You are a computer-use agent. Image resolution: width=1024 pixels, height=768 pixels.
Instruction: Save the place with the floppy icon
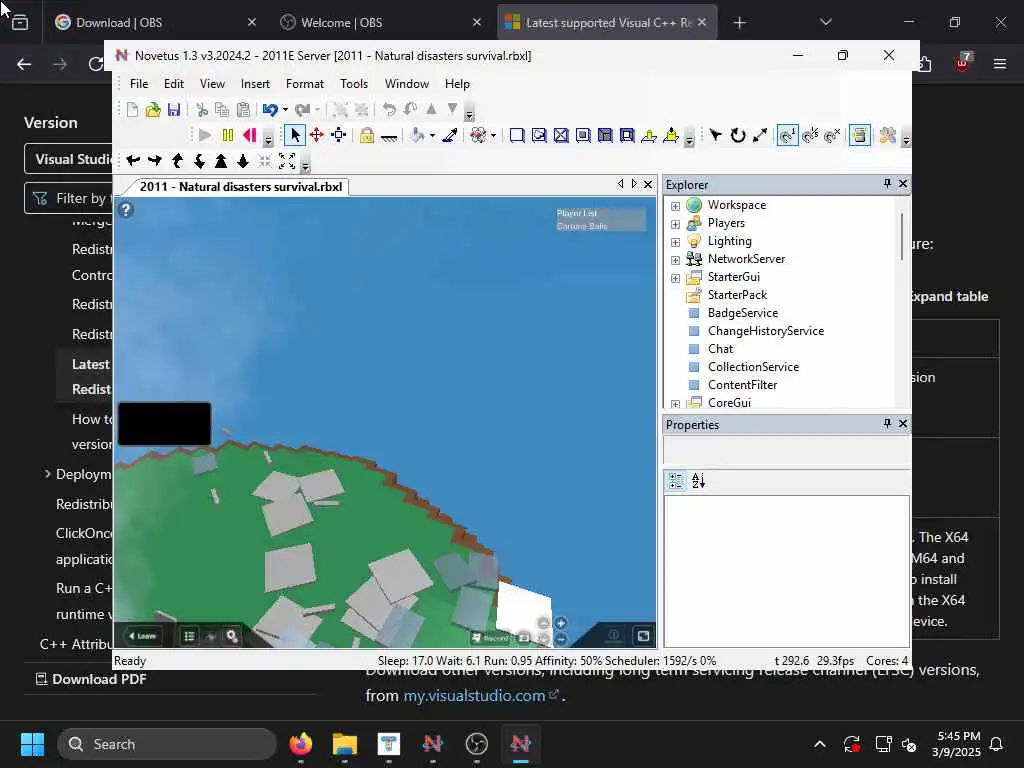click(174, 110)
